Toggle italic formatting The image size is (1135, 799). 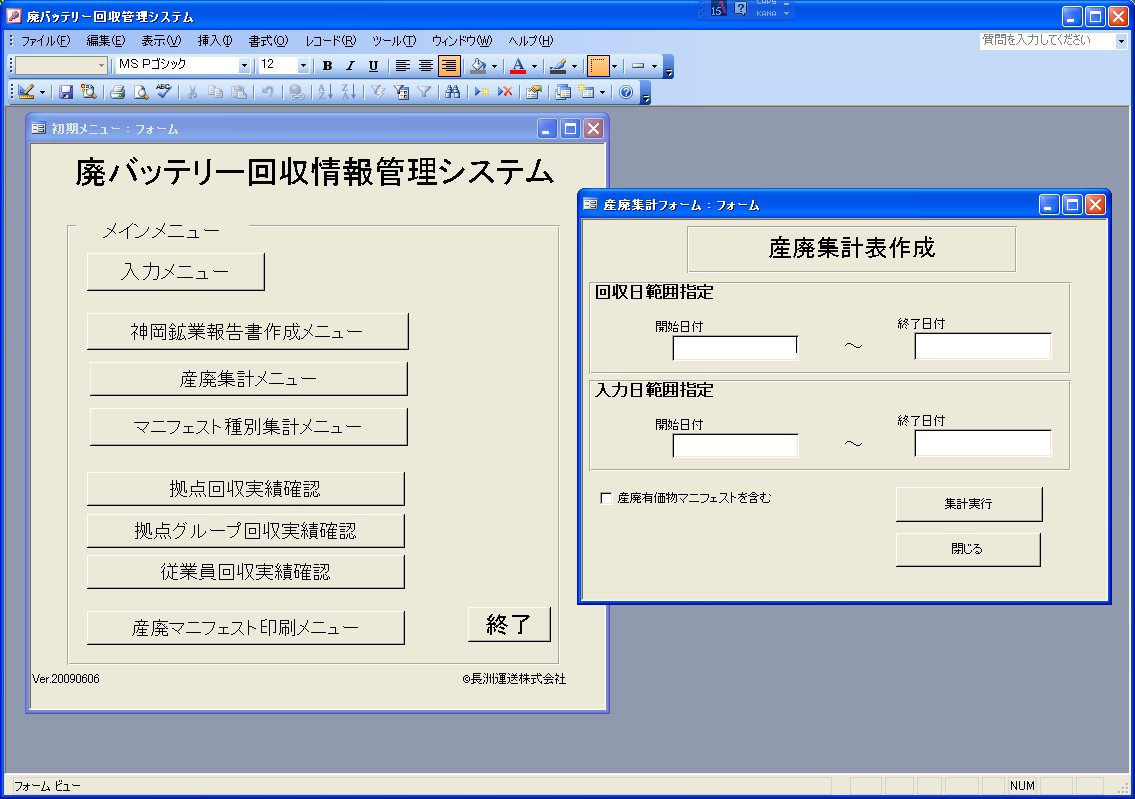(350, 66)
